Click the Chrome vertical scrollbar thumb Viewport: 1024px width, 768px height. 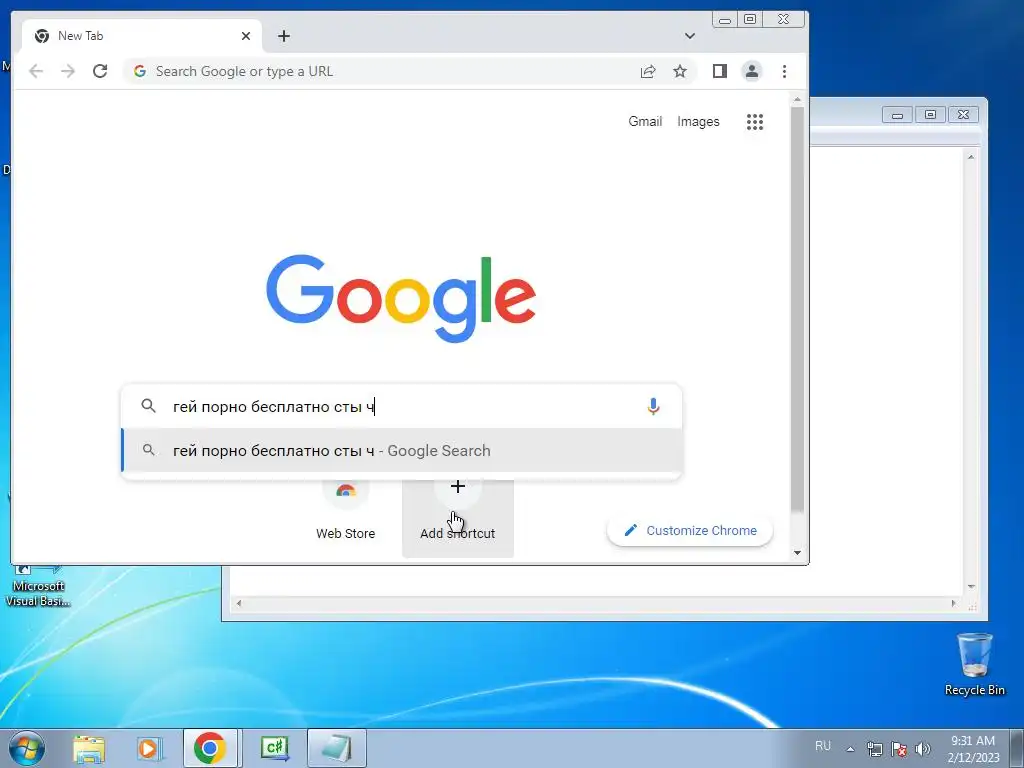click(x=797, y=309)
